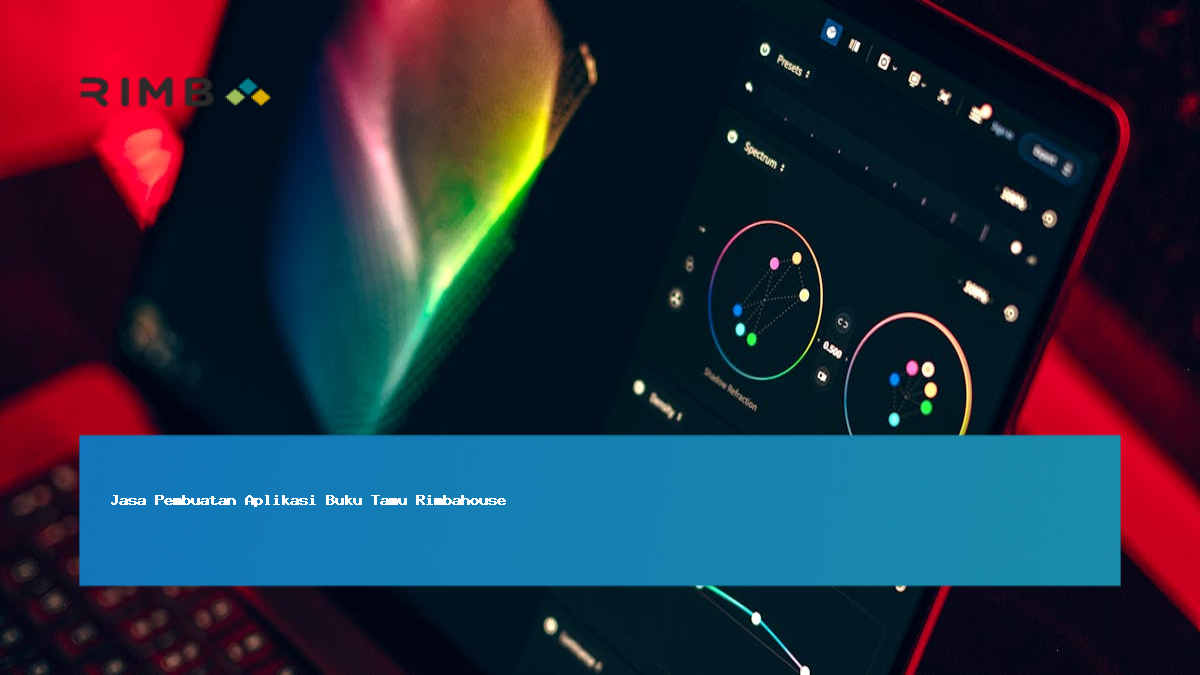Viewport: 1200px width, 675px height.
Task: Select the green dot in Shadow Refraction wheel
Action: 751,339
